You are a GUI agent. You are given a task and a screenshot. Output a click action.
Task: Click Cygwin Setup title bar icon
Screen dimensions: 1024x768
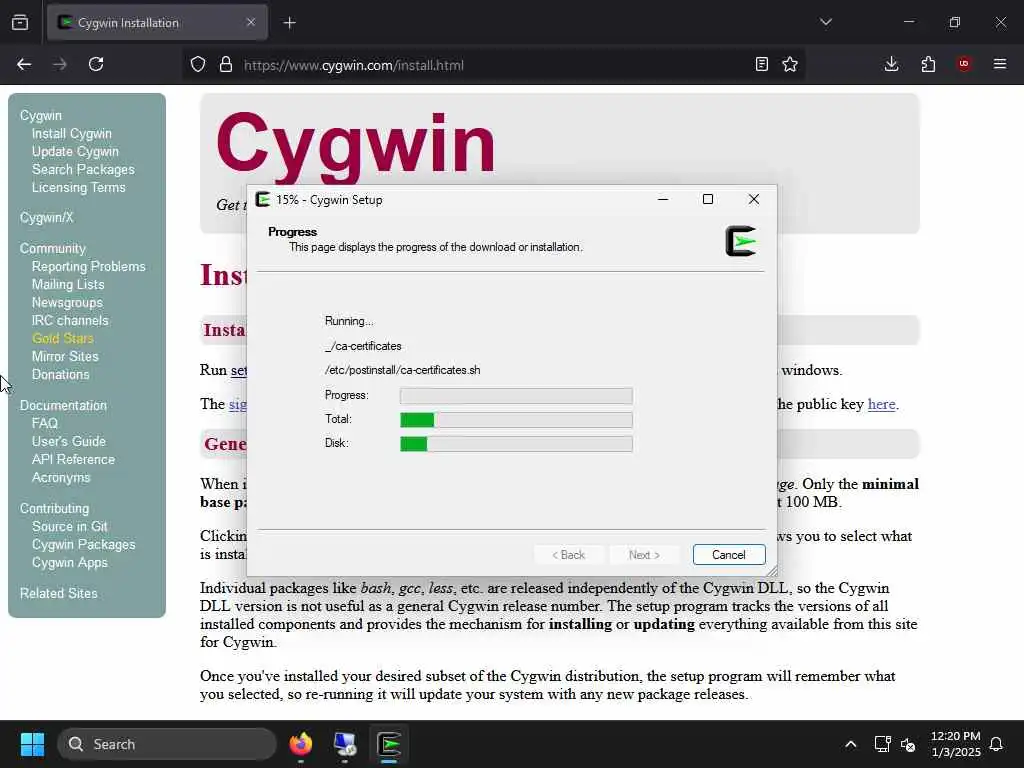[263, 200]
